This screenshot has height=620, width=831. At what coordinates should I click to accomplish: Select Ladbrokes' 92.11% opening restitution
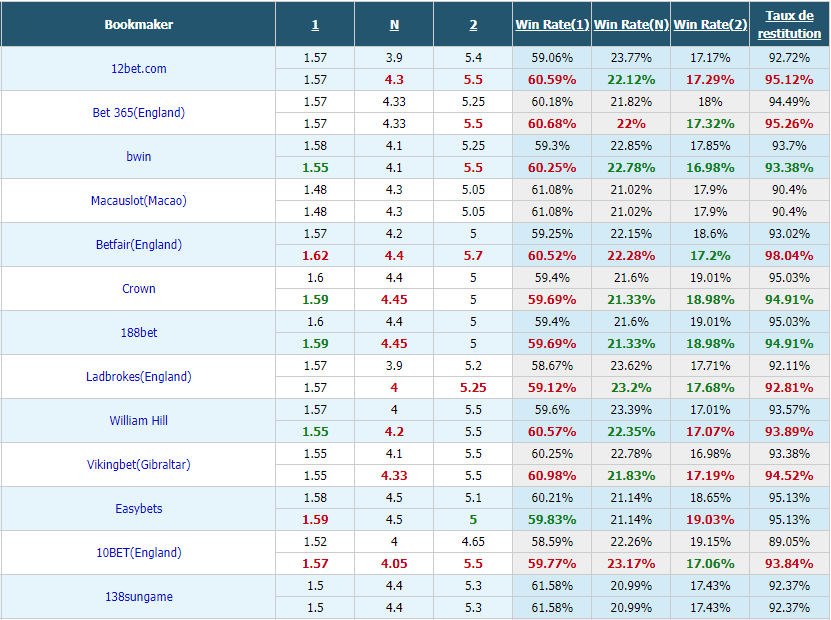[x=789, y=366]
